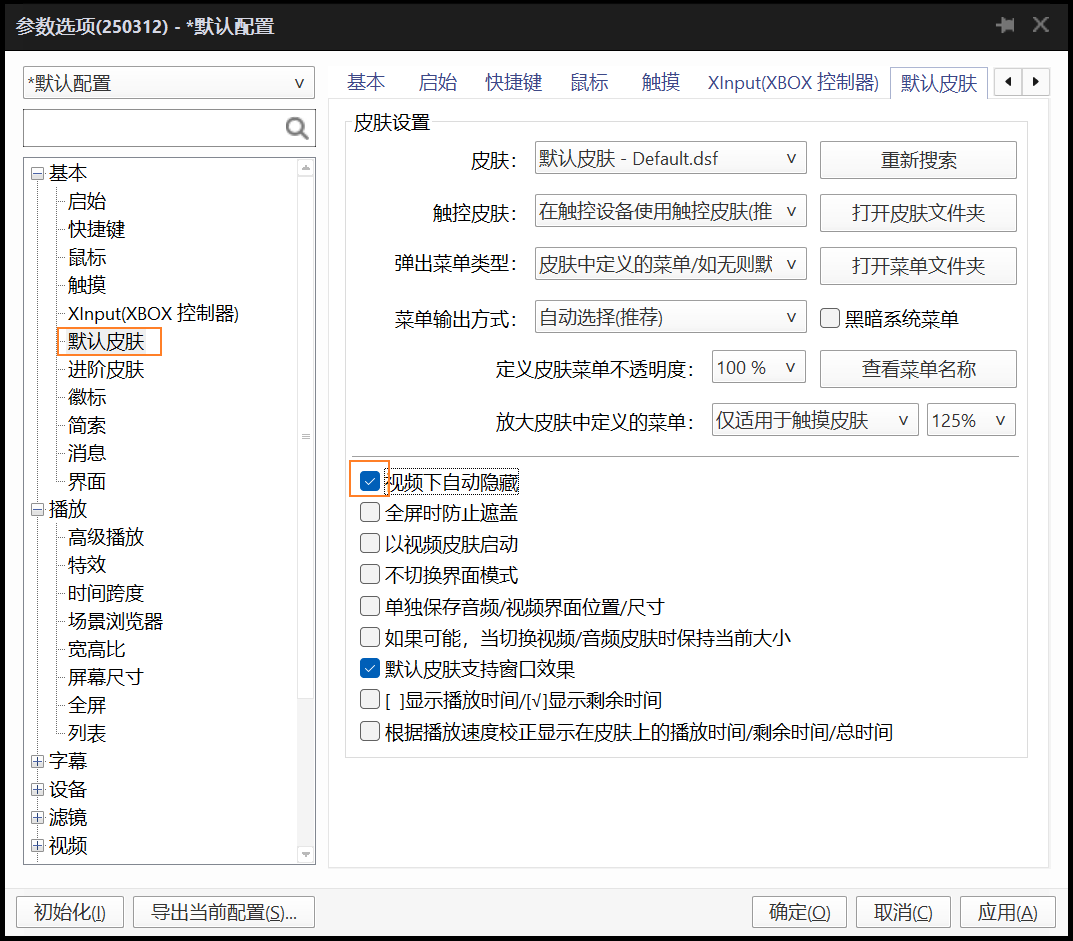Expand the 设备 tree node
Image resolution: width=1073 pixels, height=941 pixels.
[38, 789]
